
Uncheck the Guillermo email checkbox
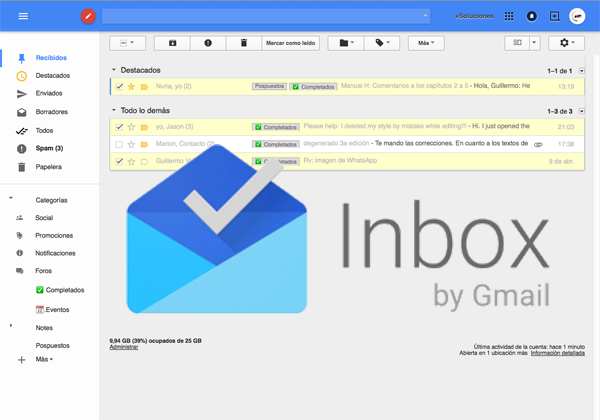tap(119, 161)
